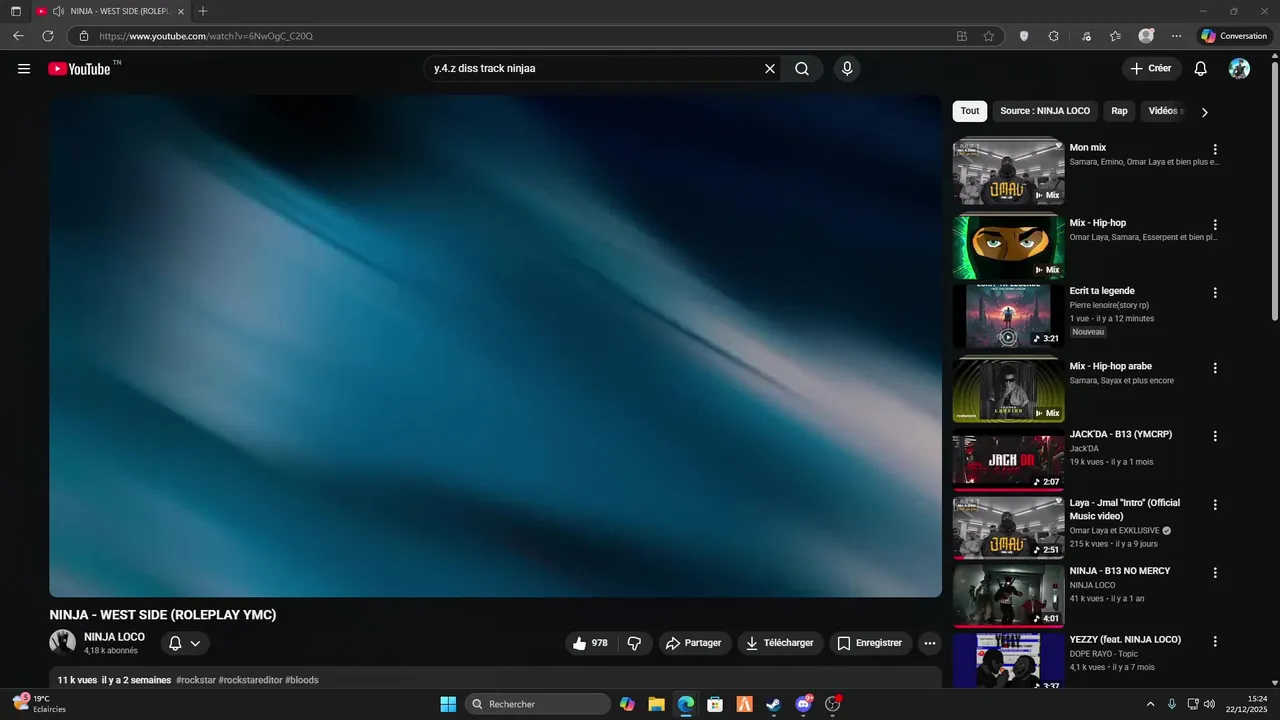Click the Enregistrer button
This screenshot has width=1280, height=720.
click(x=870, y=643)
